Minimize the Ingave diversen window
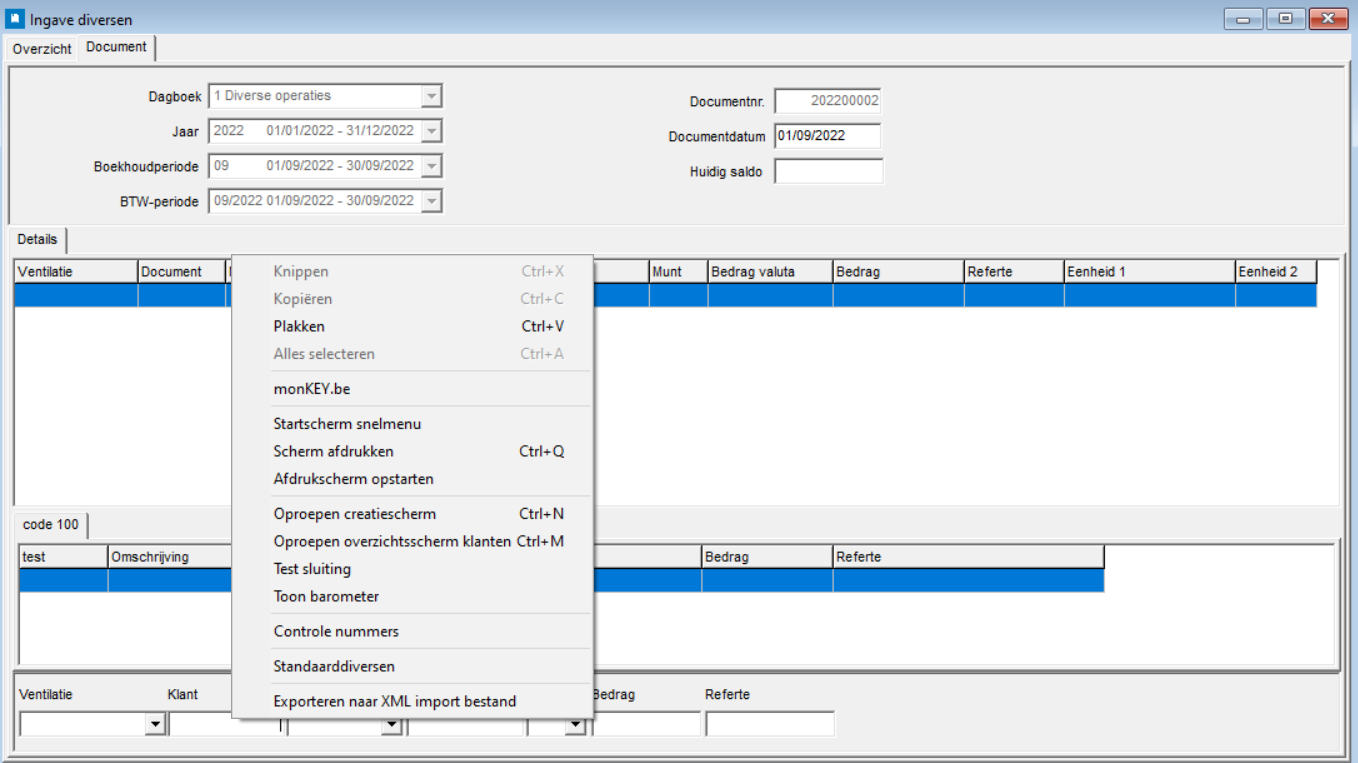Screen dimensions: 1358x763 coord(1243,18)
